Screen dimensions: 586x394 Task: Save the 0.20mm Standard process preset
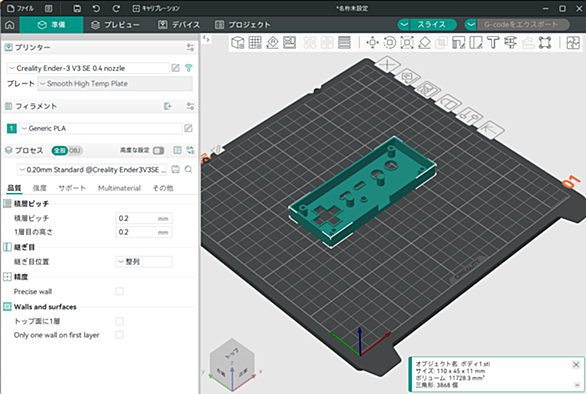(175, 170)
